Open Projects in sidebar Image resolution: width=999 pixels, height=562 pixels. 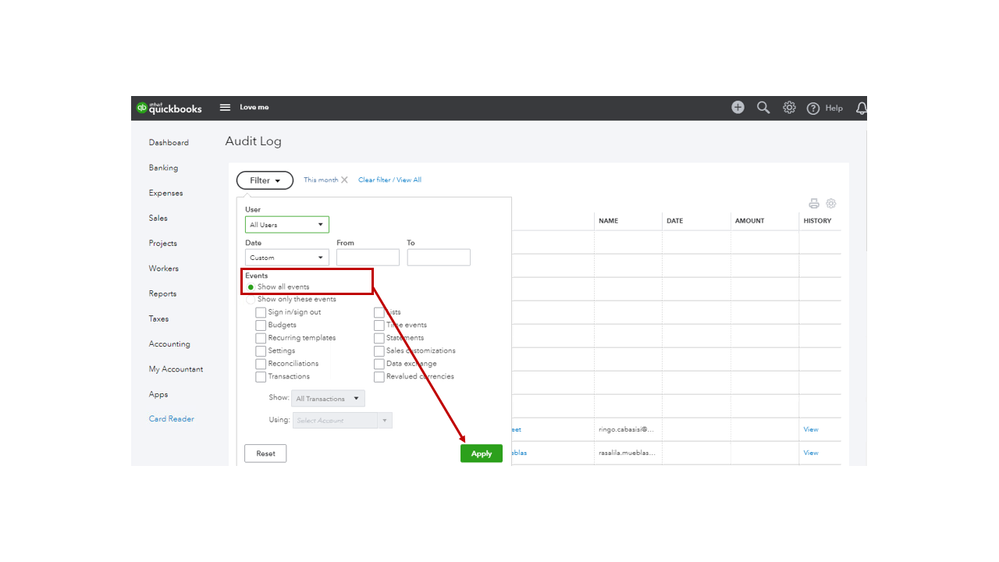163,243
